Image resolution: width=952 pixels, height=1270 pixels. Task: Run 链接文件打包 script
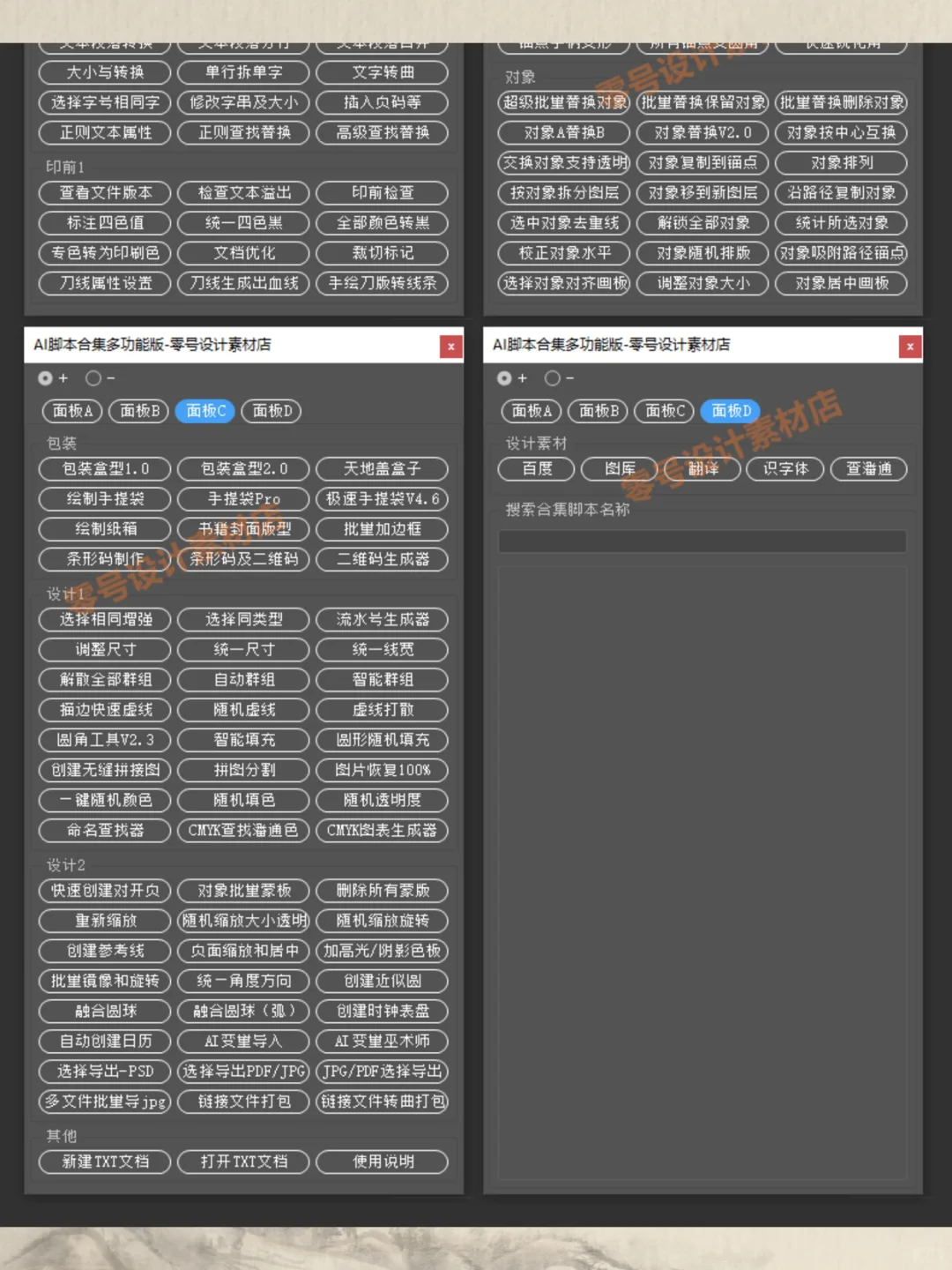coord(244,1102)
